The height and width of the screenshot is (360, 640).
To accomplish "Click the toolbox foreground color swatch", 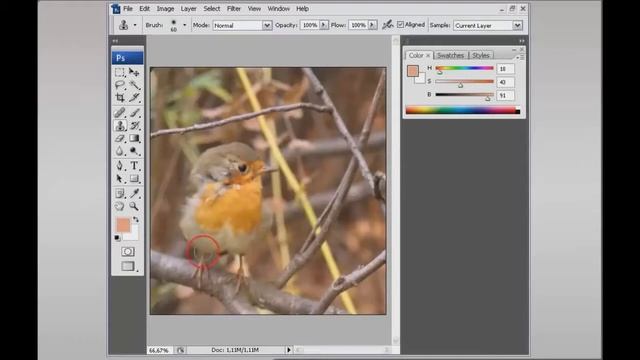I will tap(122, 225).
